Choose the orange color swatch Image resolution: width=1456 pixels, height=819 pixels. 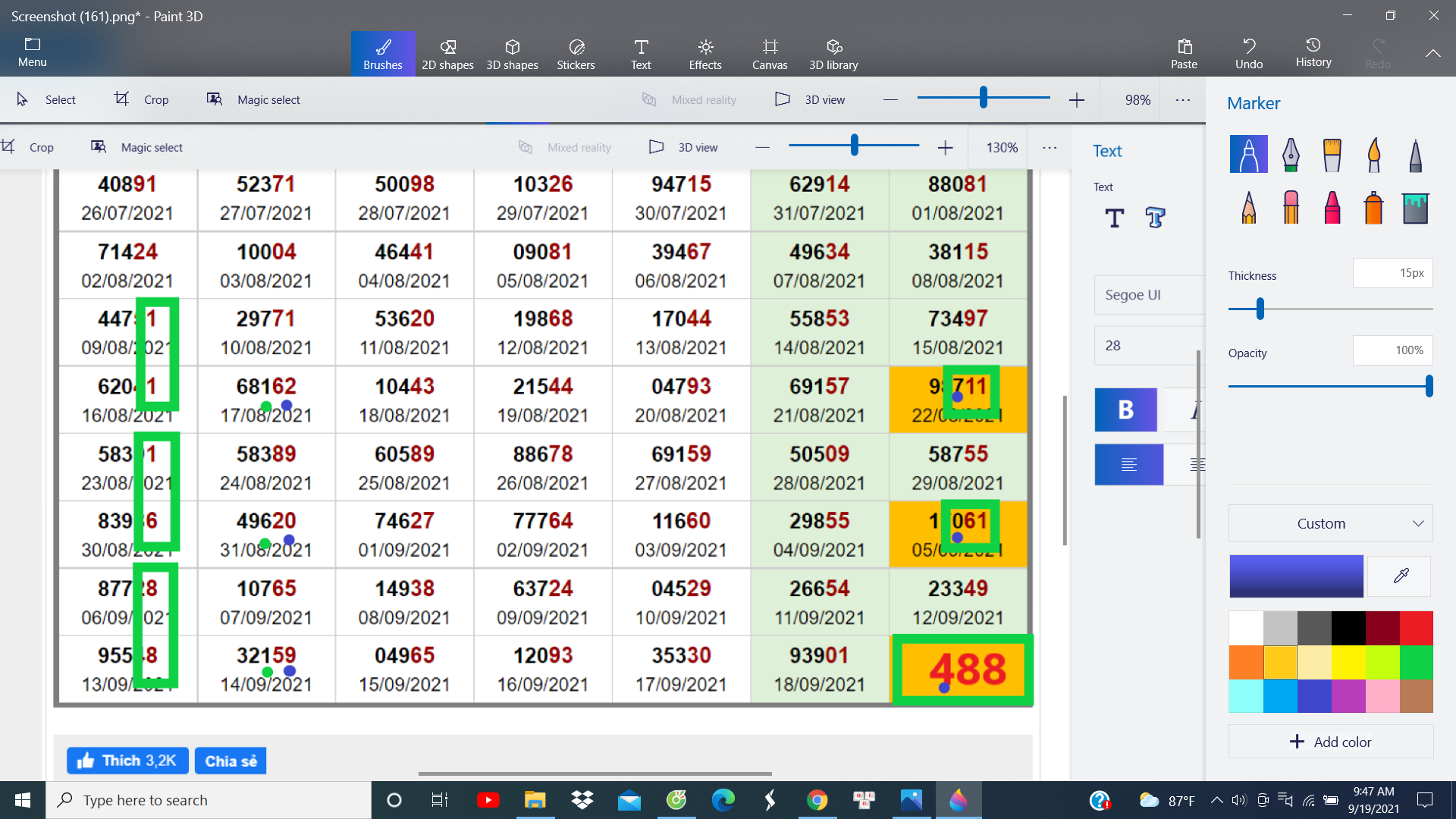point(1246,662)
